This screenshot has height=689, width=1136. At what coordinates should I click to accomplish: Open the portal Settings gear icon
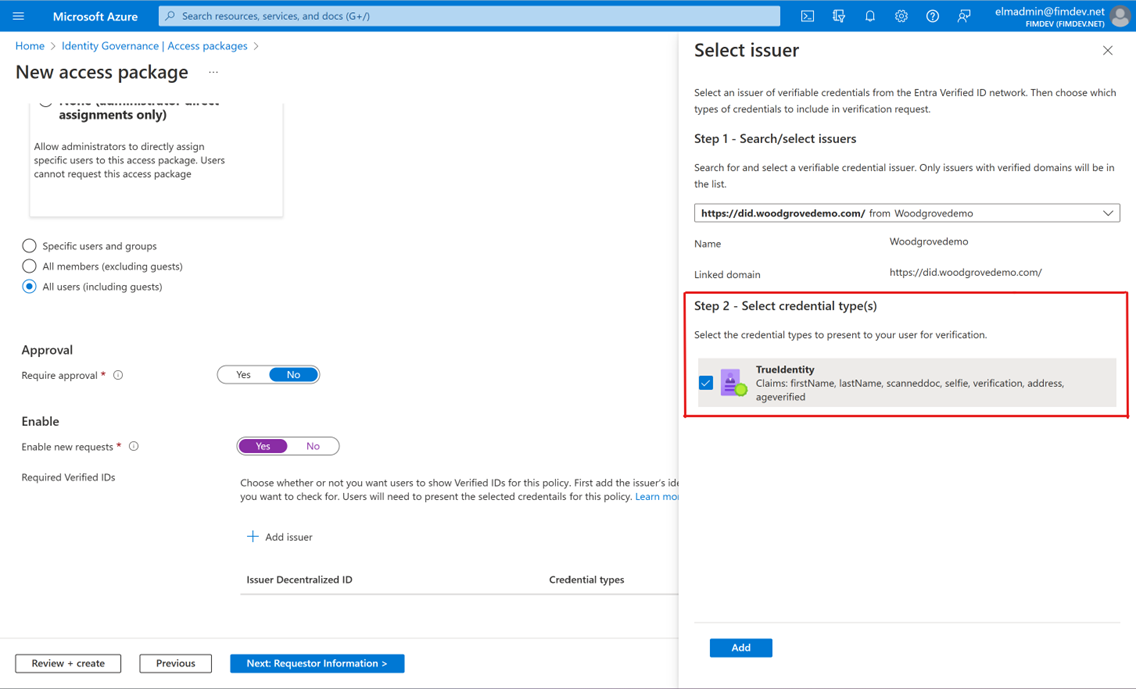tap(901, 15)
